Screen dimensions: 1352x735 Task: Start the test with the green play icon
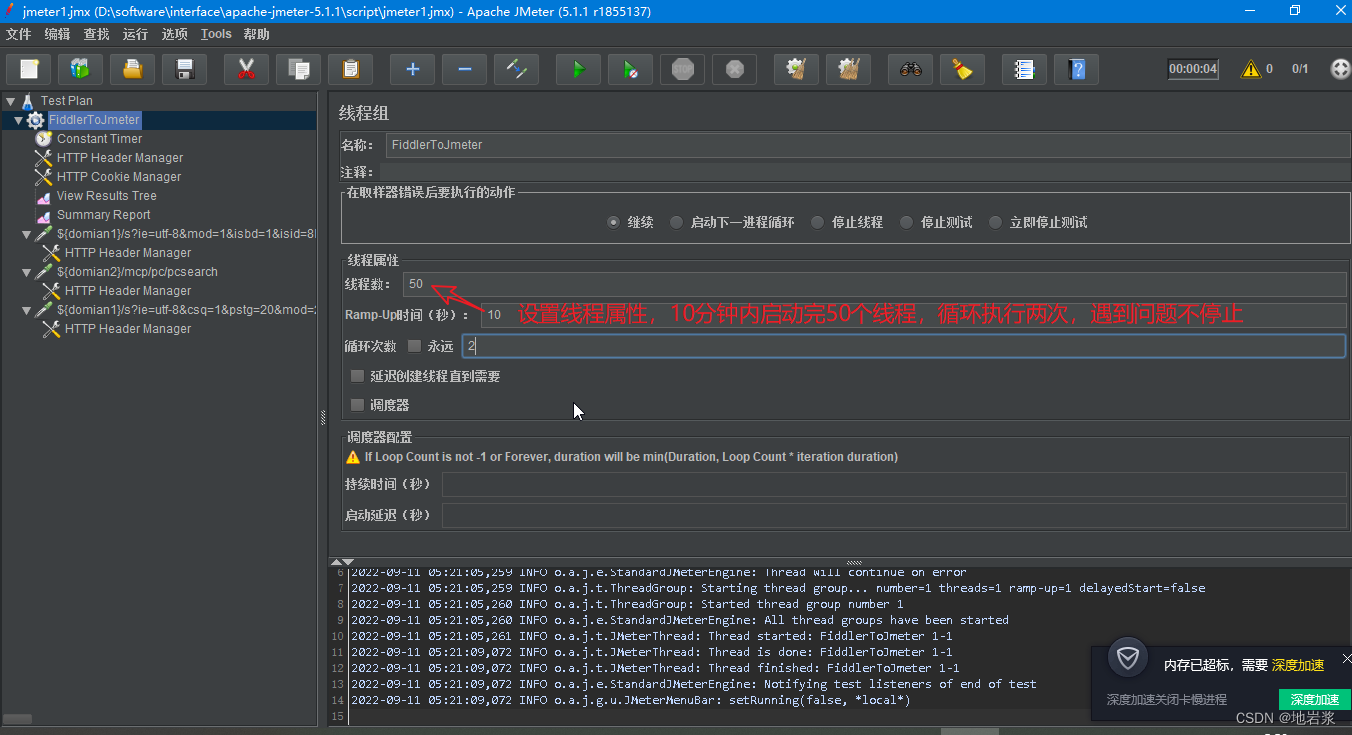(578, 69)
